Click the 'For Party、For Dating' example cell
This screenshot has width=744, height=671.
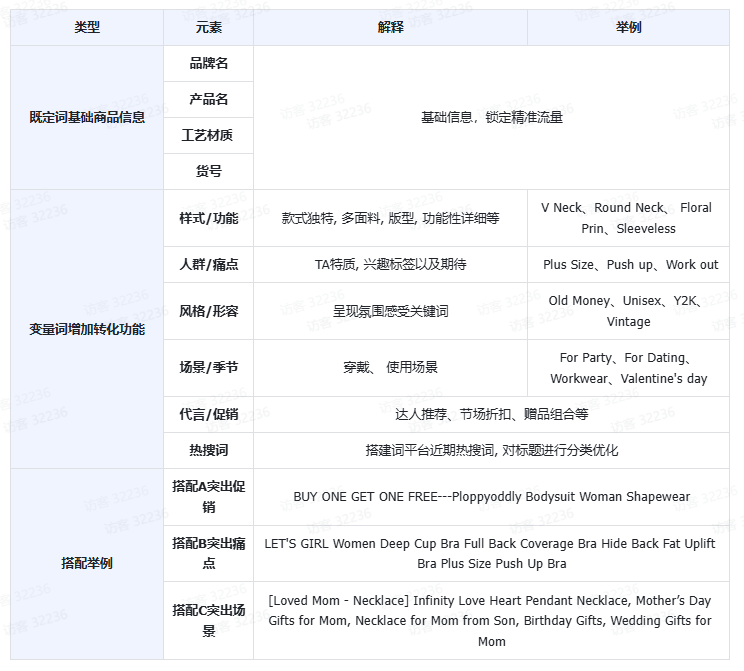(x=628, y=368)
